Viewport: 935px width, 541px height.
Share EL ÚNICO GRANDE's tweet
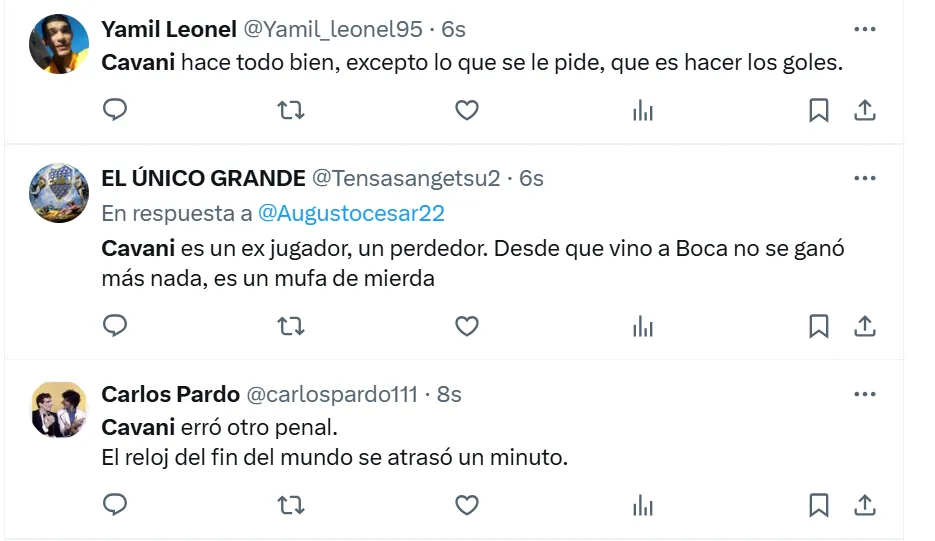865,326
